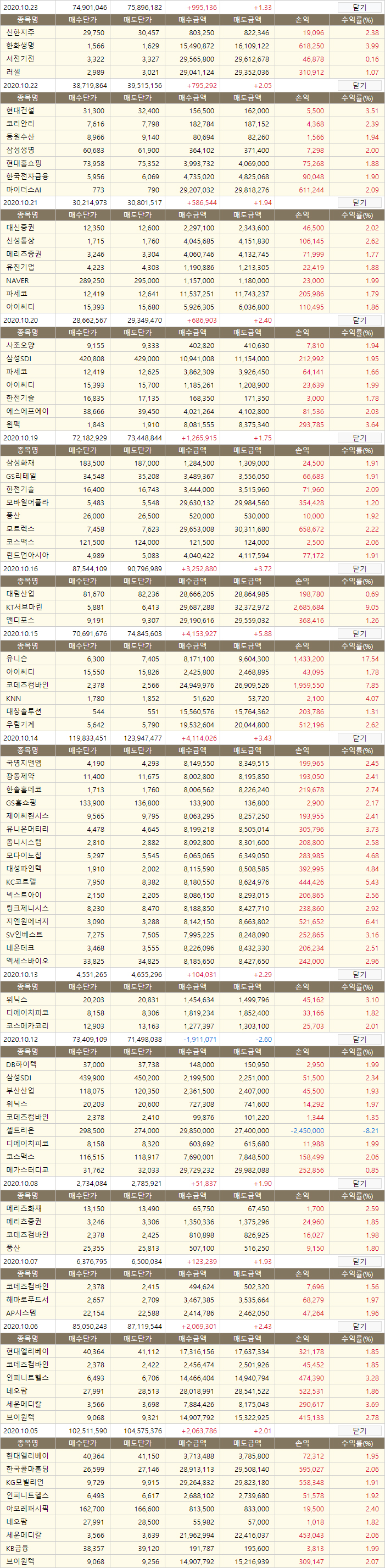
Task: Click the 아모레퍼시픽 stock name
Action: [27, 1509]
